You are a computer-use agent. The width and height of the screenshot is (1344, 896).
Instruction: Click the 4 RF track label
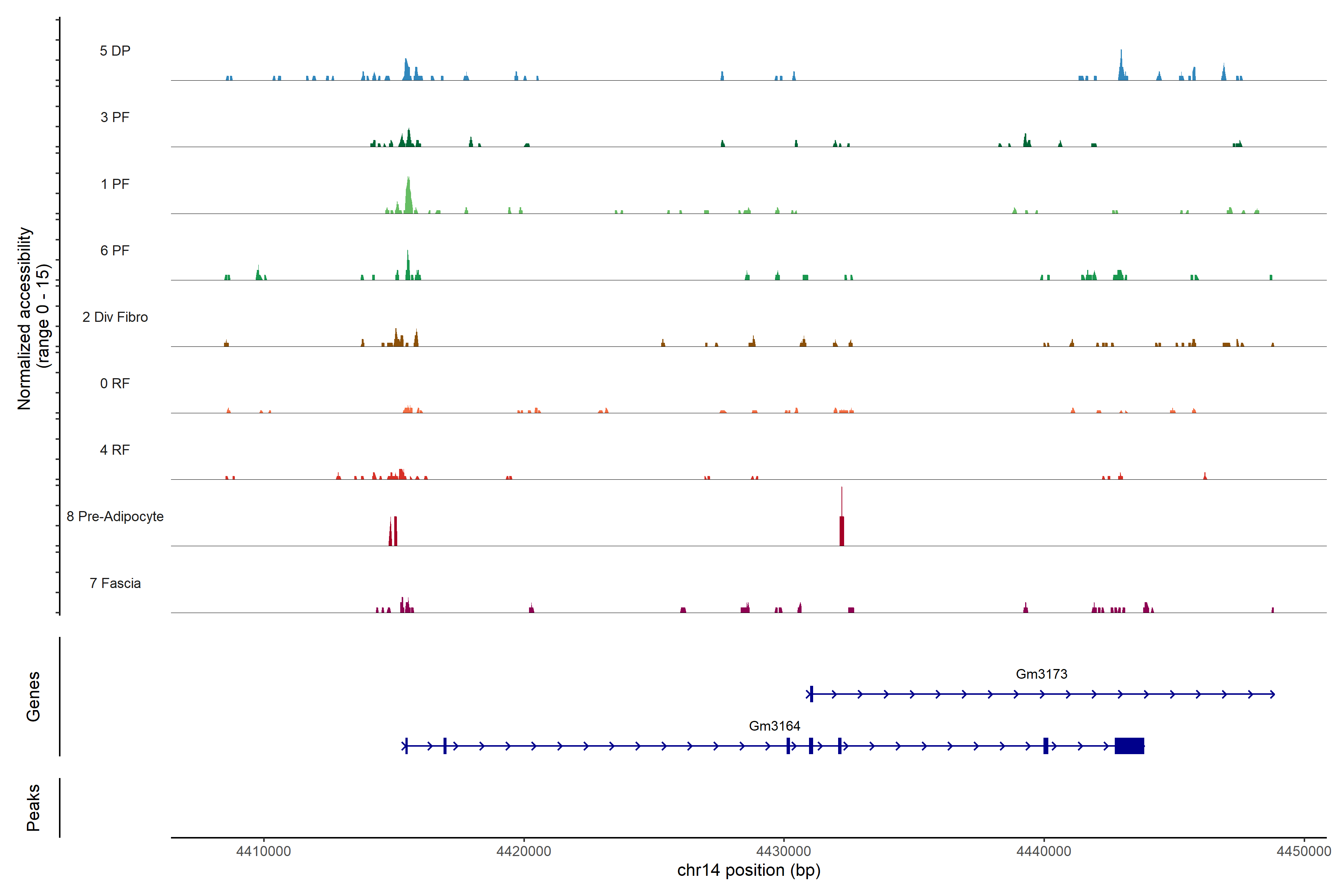coord(115,450)
